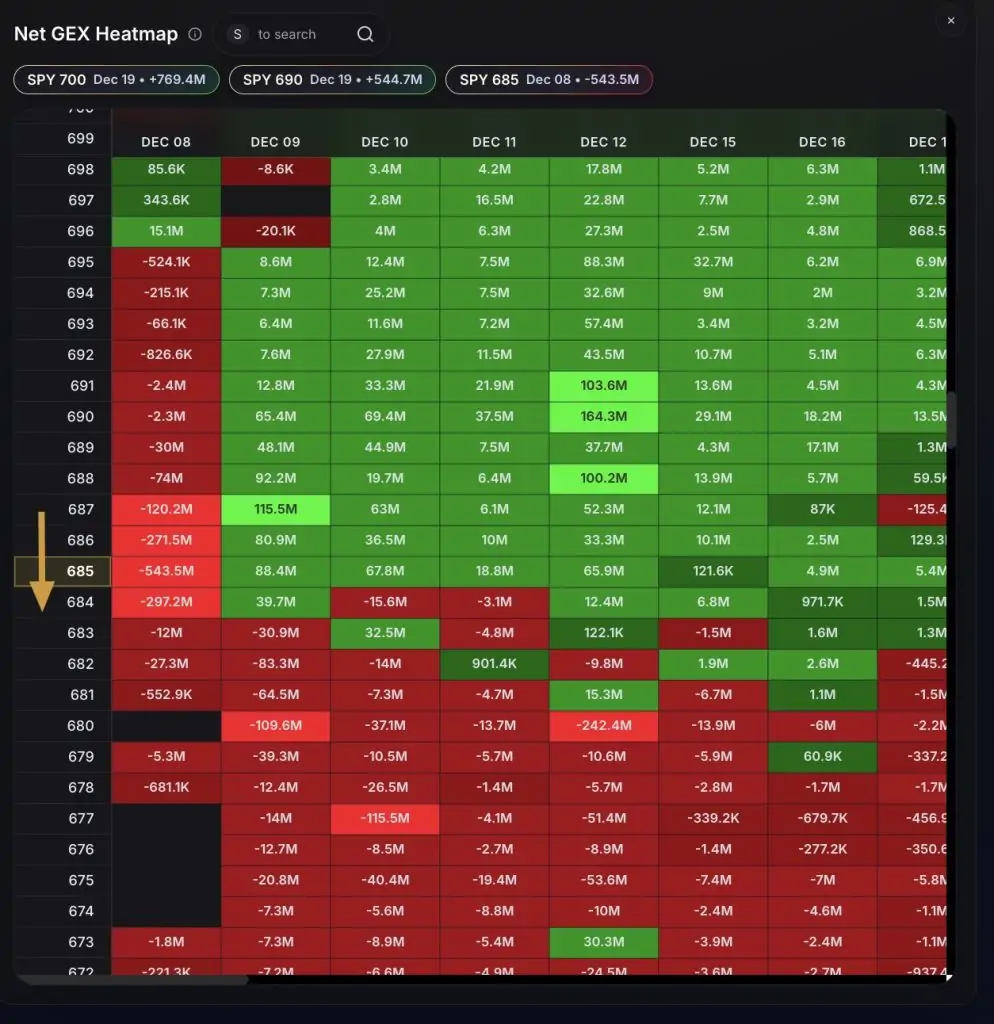This screenshot has height=1024, width=994.
Task: Click the 121.6K cell under DEC 15
Action: tap(713, 571)
